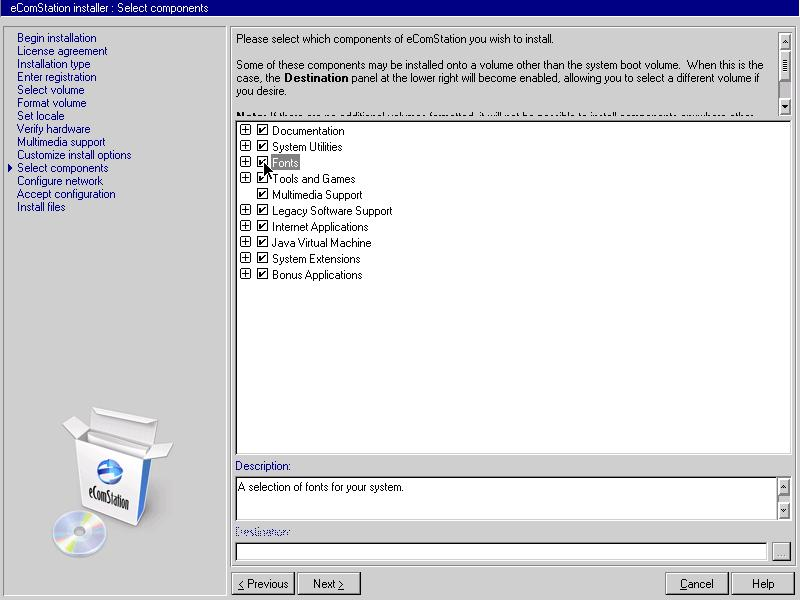The height and width of the screenshot is (600, 800).
Task: Click Description box scroll up arrow
Action: (x=784, y=486)
